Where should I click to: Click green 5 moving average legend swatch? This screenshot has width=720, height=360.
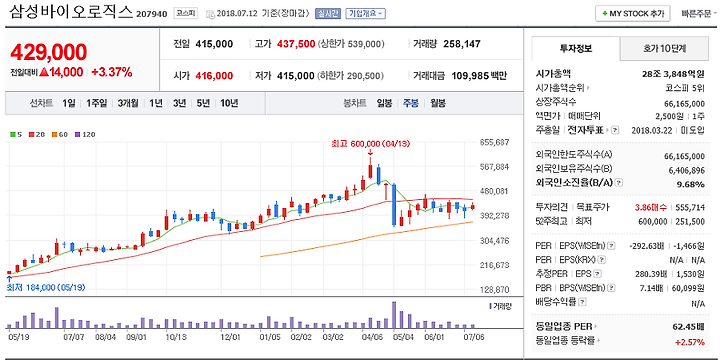12,135
